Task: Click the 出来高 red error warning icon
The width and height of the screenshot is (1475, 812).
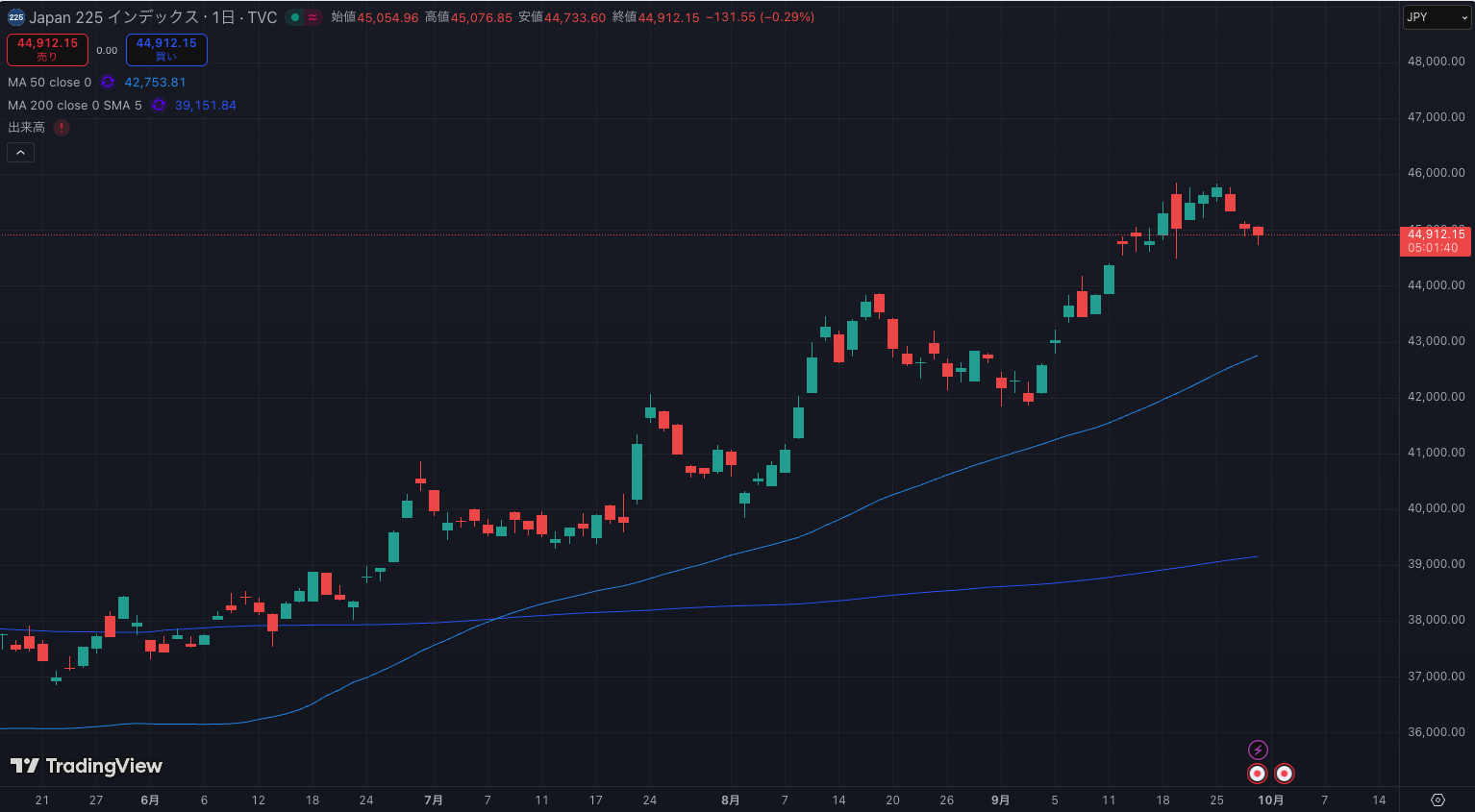Action: (x=62, y=128)
